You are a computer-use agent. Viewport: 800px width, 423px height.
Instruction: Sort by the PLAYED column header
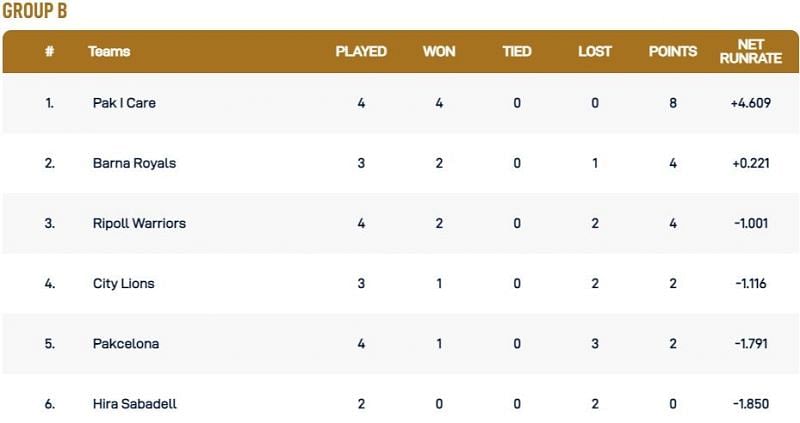[361, 52]
